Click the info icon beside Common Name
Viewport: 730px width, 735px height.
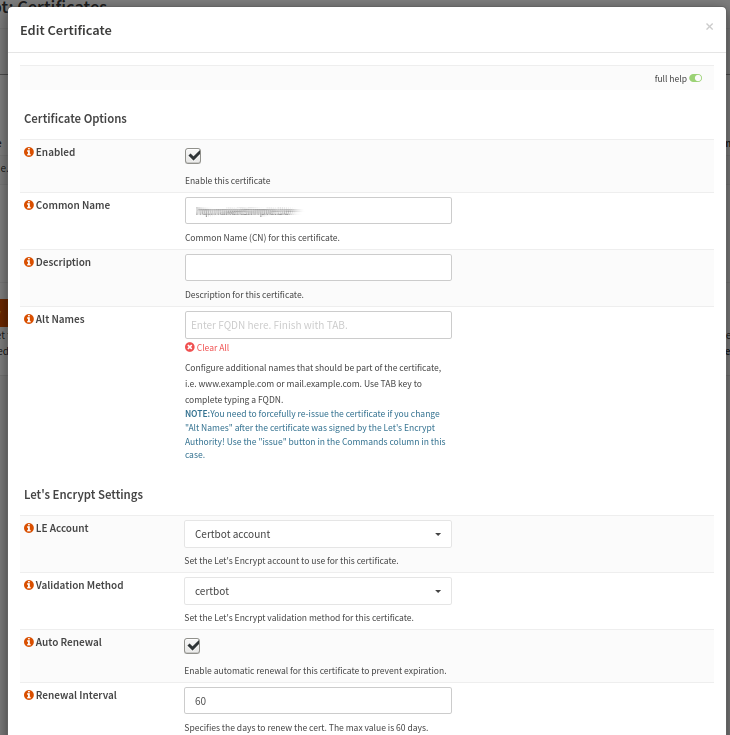click(x=29, y=205)
